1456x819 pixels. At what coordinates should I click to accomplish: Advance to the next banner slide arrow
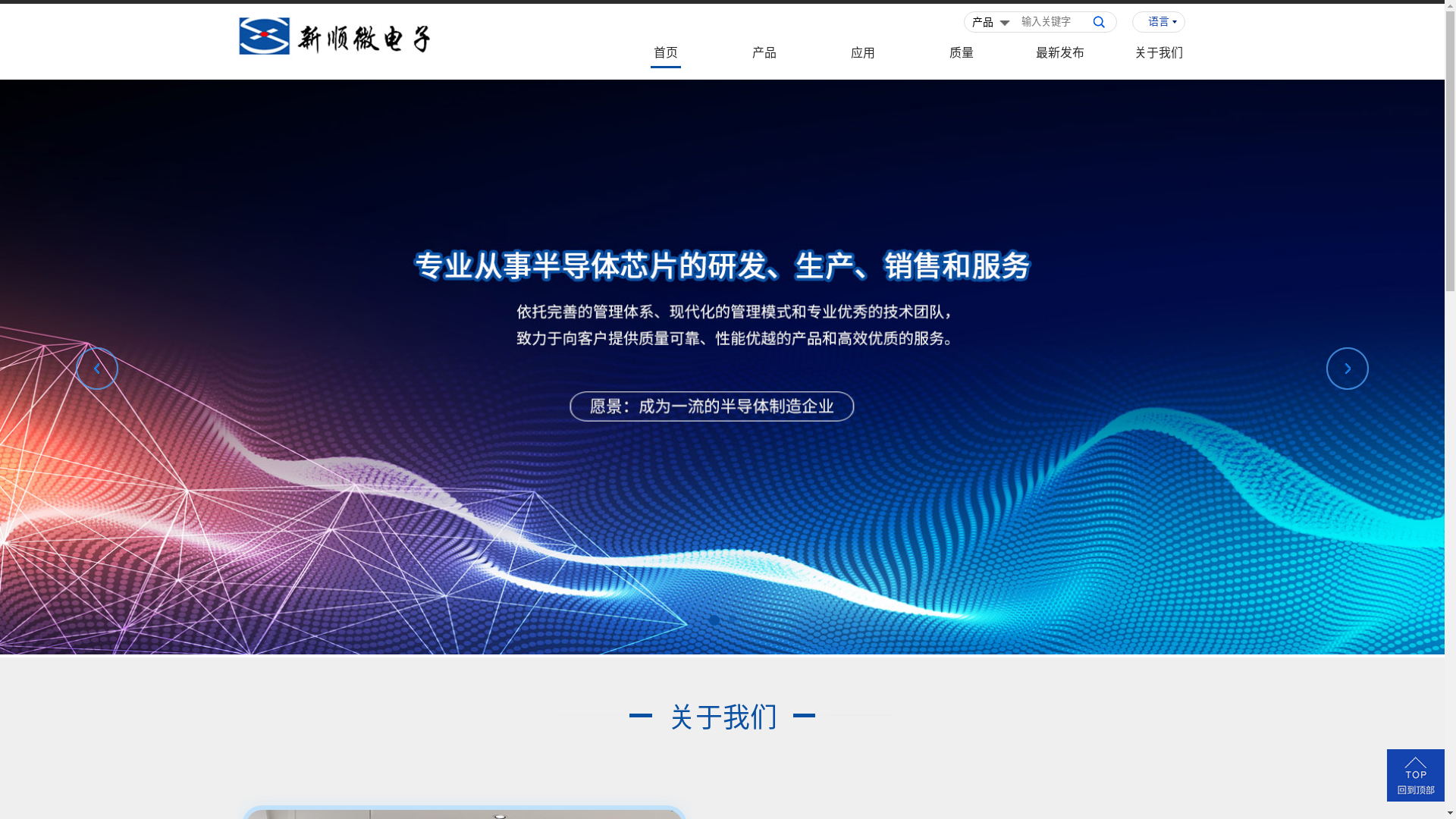pyautogui.click(x=1347, y=369)
